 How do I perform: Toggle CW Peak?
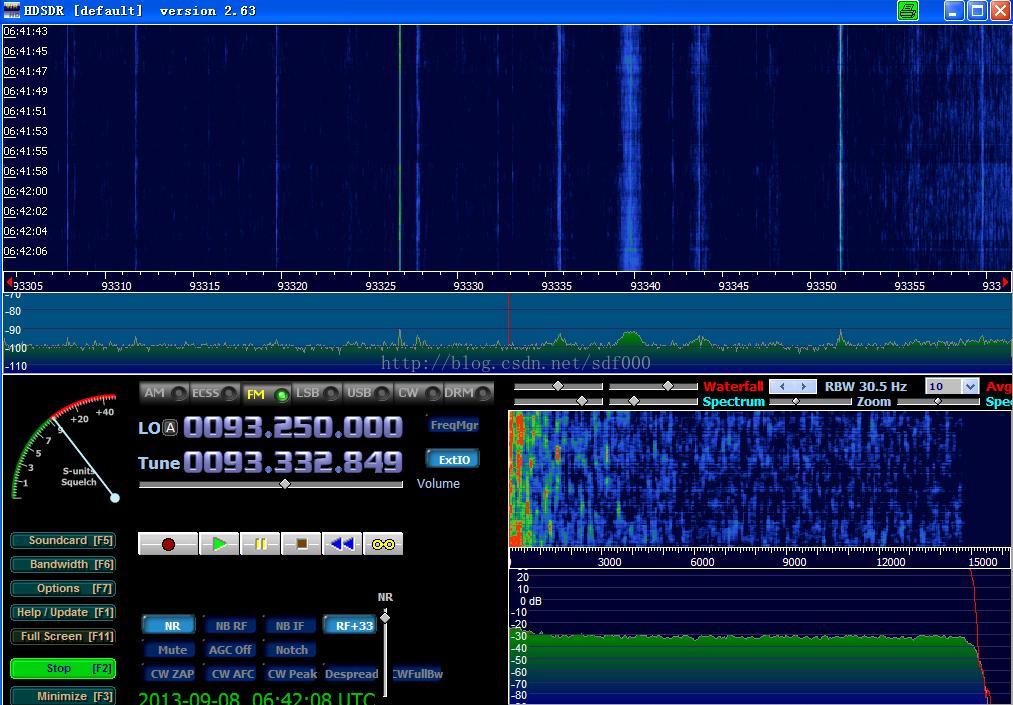[291, 673]
